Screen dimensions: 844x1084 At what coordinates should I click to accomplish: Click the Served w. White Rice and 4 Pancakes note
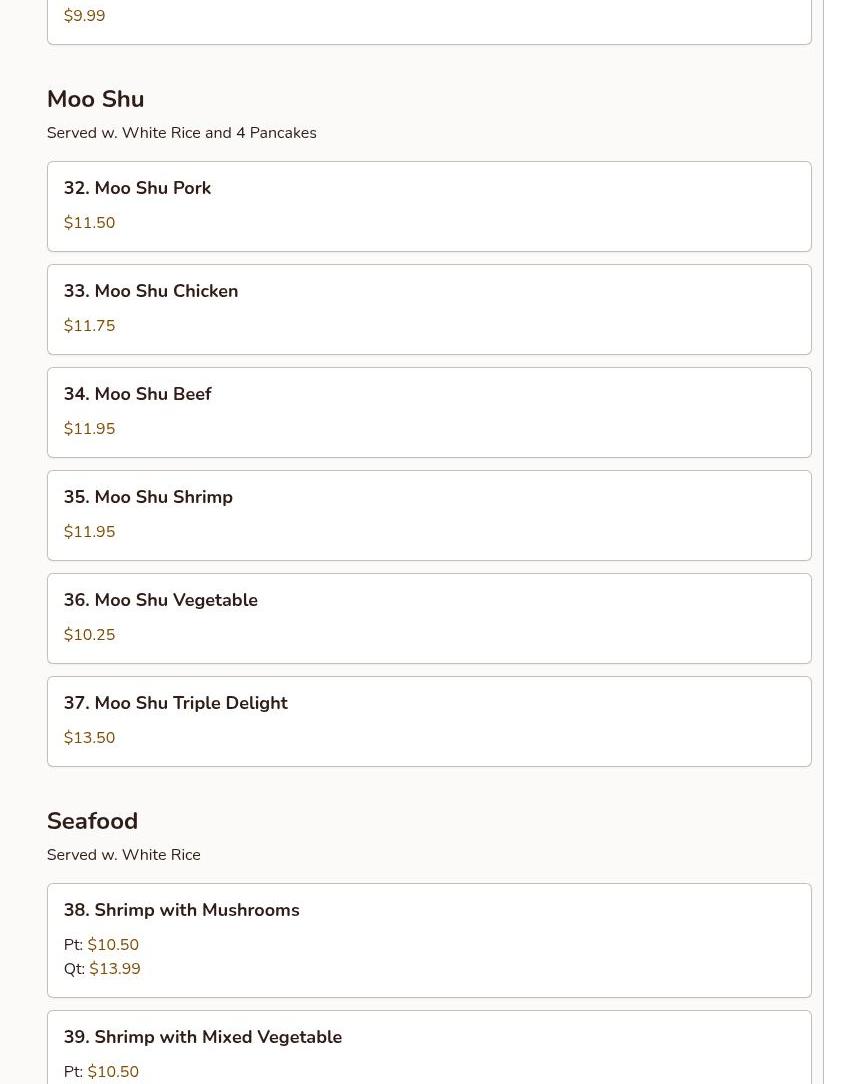click(182, 133)
